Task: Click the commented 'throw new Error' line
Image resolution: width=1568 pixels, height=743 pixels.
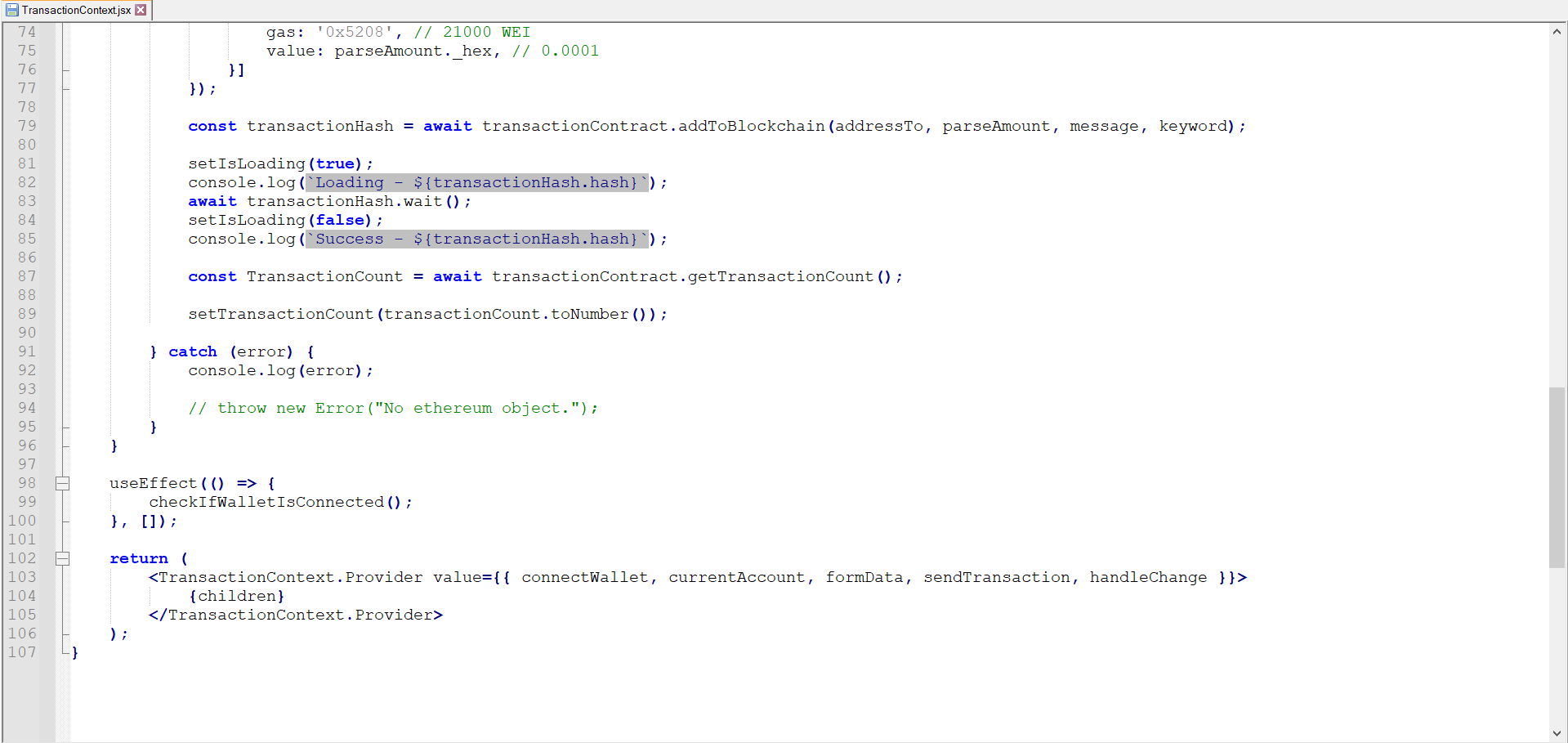Action: coord(393,408)
